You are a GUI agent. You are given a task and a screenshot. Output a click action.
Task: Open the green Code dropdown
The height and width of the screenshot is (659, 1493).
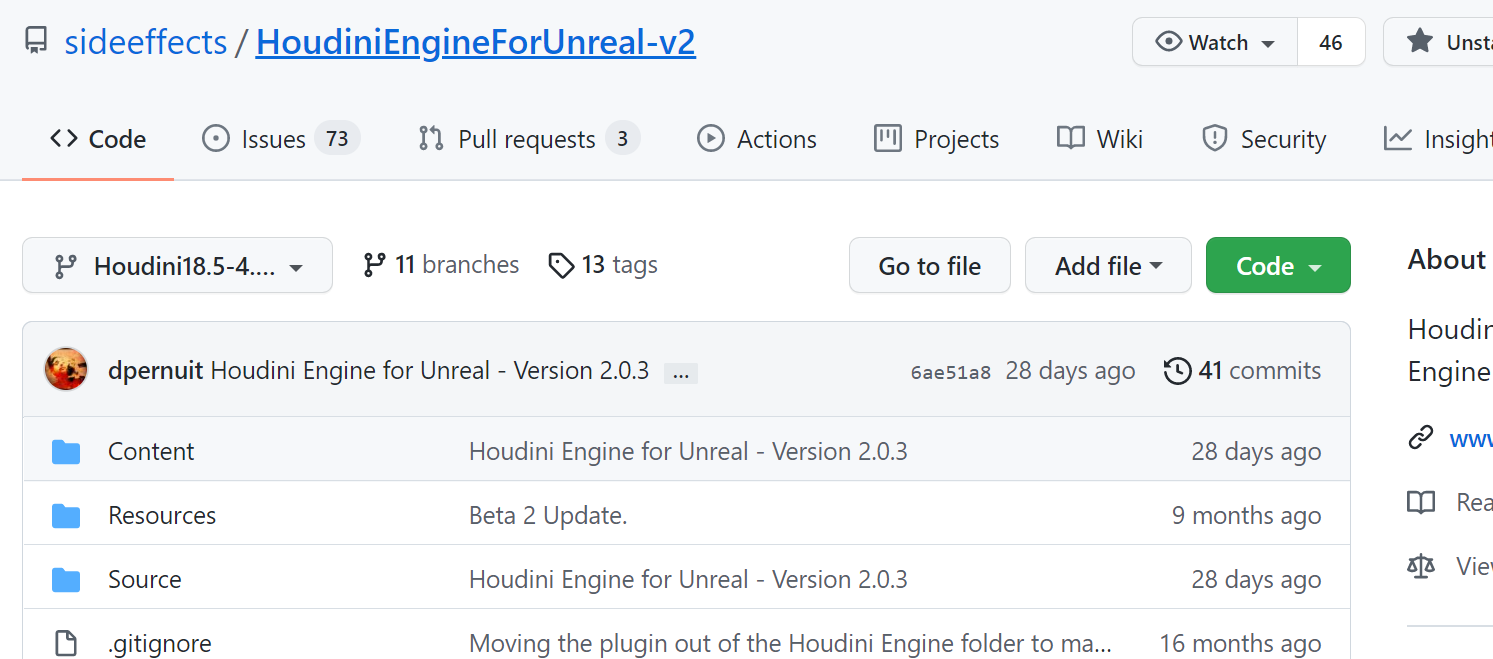(1277, 265)
